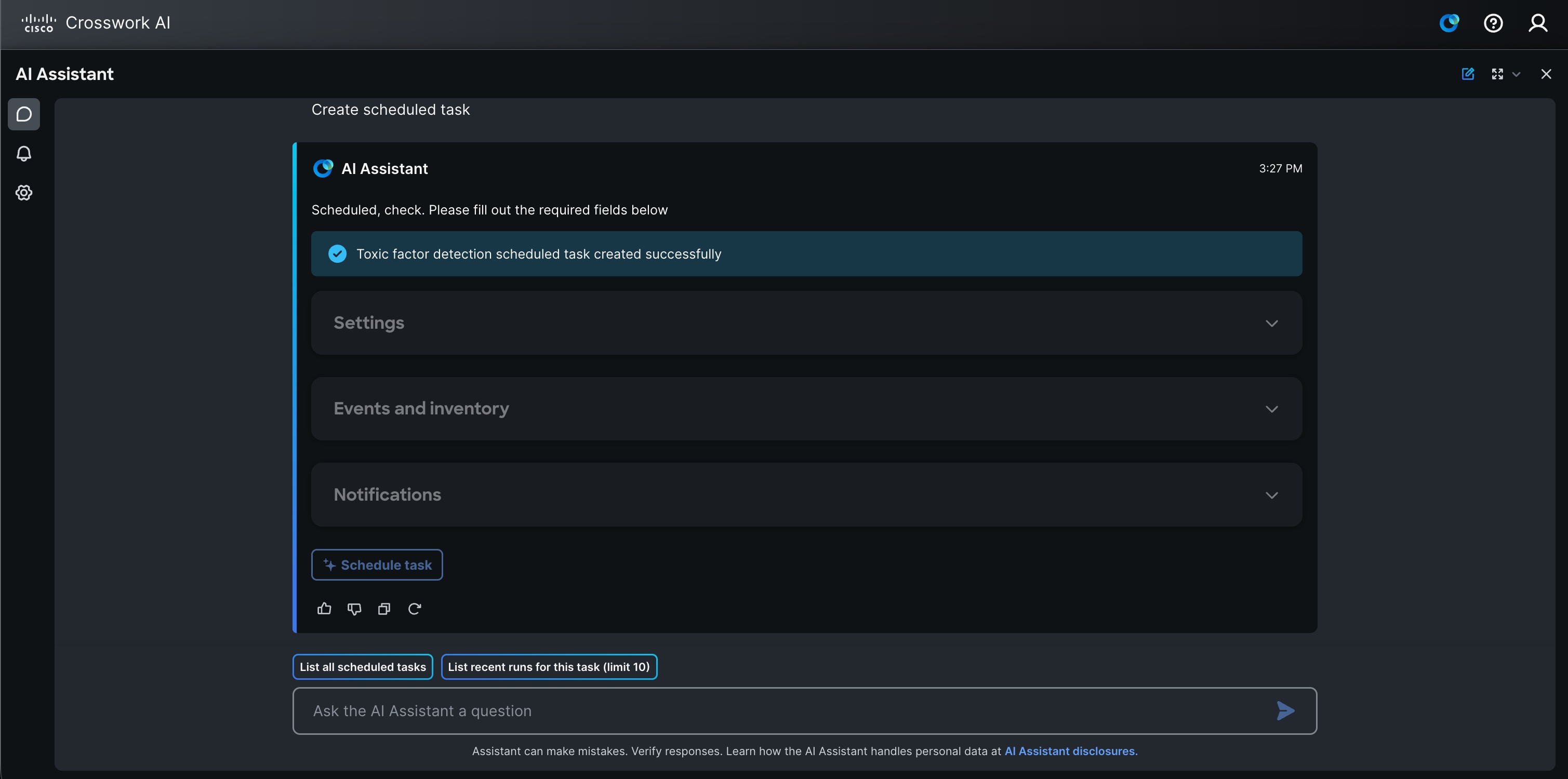1568x779 pixels.
Task: Give thumbs down to the response
Action: pos(354,609)
